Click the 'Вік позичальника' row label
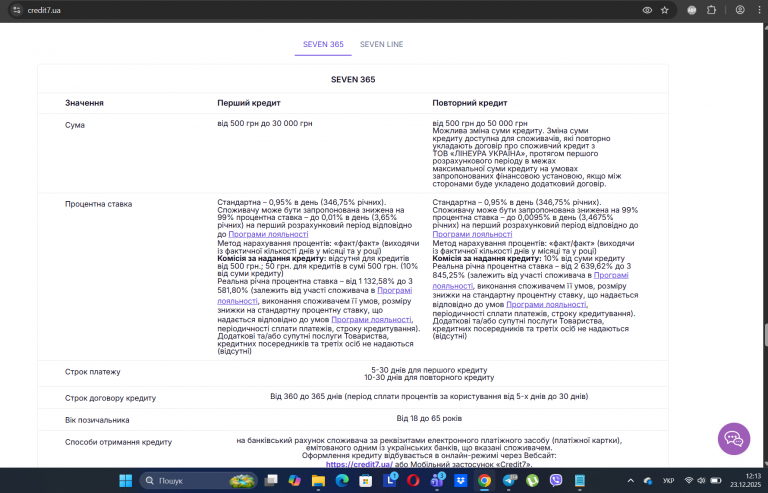The height and width of the screenshot is (493, 768). coord(97,420)
